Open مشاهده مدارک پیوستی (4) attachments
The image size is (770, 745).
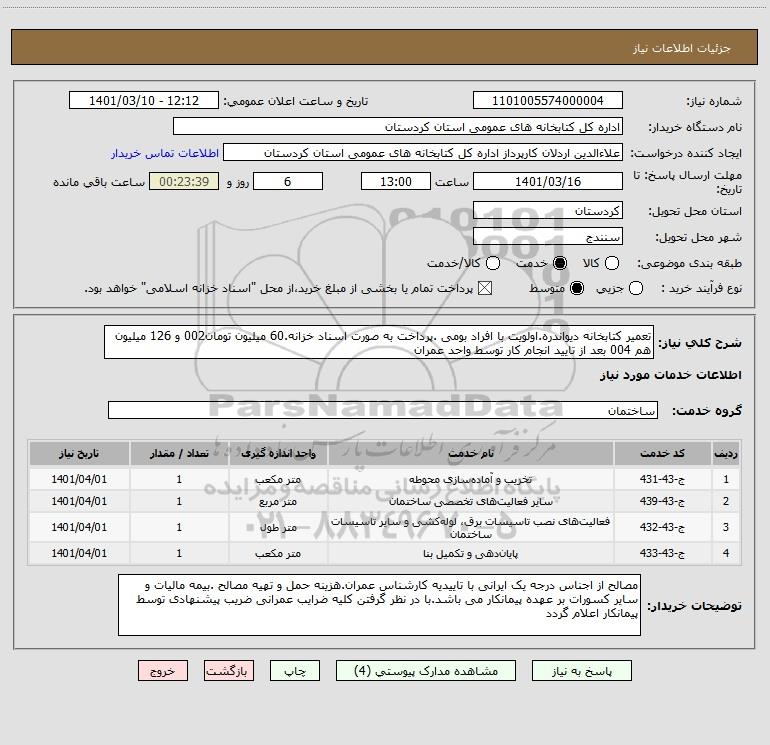[x=426, y=671]
